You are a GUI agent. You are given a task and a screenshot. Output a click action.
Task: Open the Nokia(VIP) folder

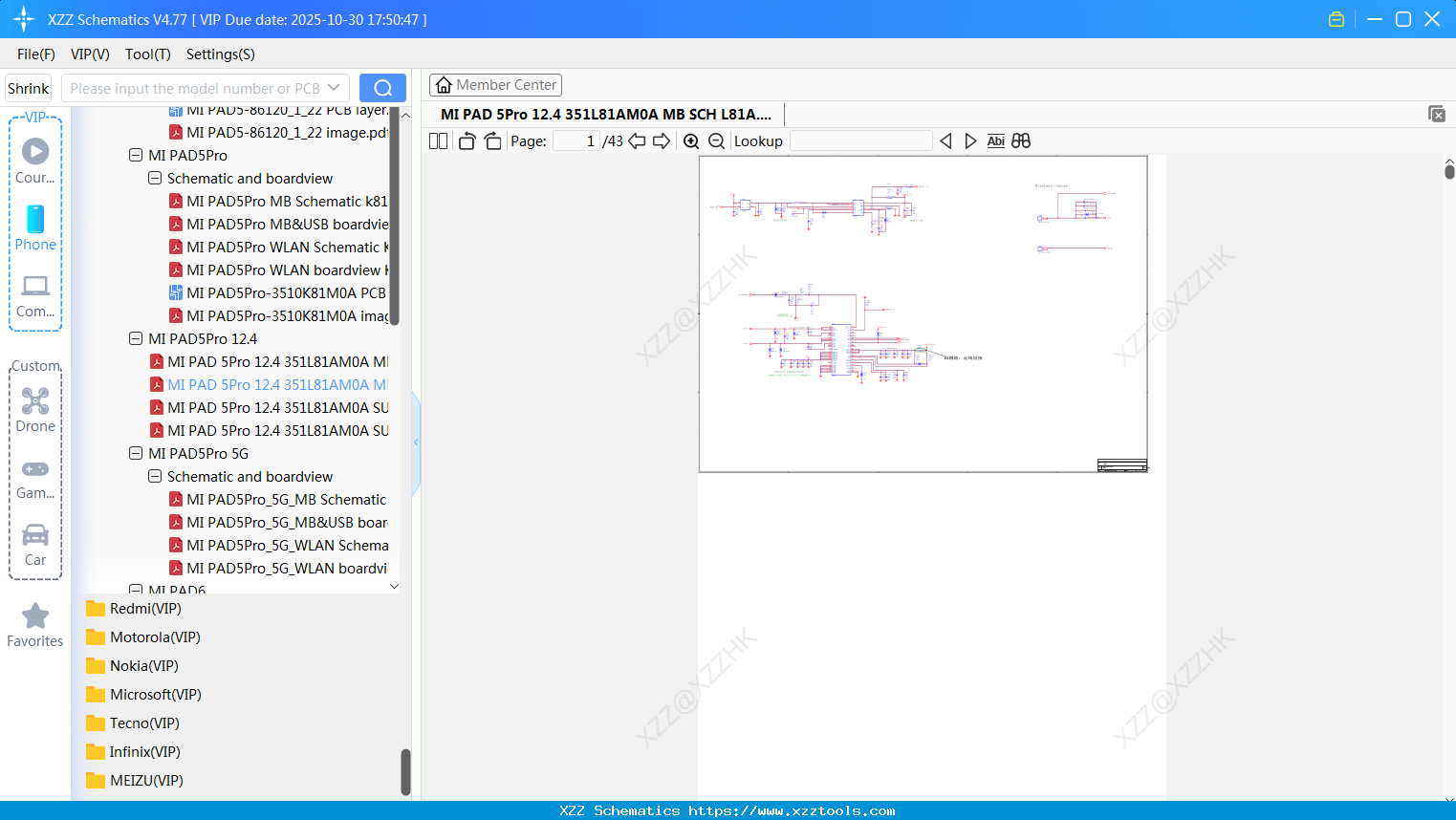pyautogui.click(x=132, y=666)
